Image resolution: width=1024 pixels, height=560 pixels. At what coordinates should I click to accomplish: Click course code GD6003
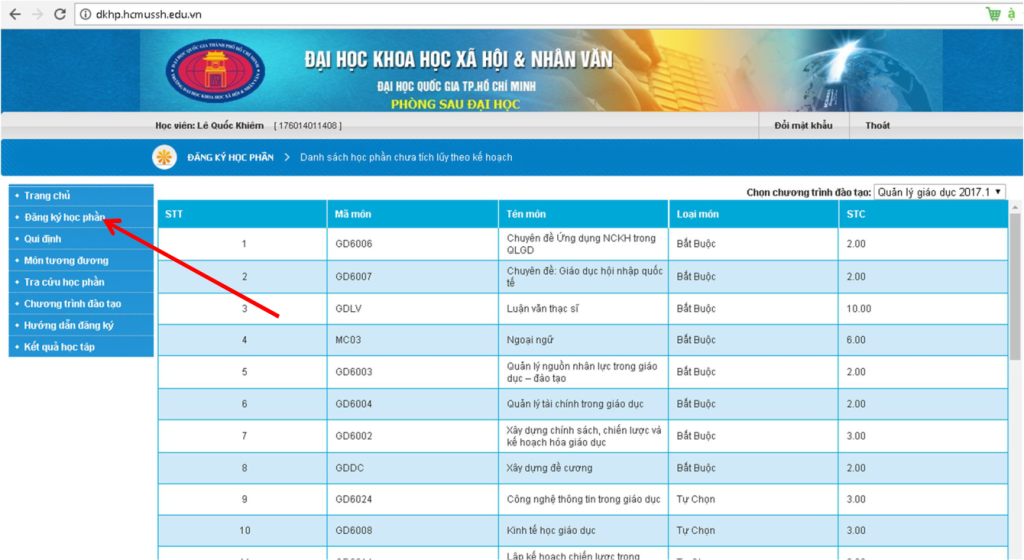pos(353,371)
